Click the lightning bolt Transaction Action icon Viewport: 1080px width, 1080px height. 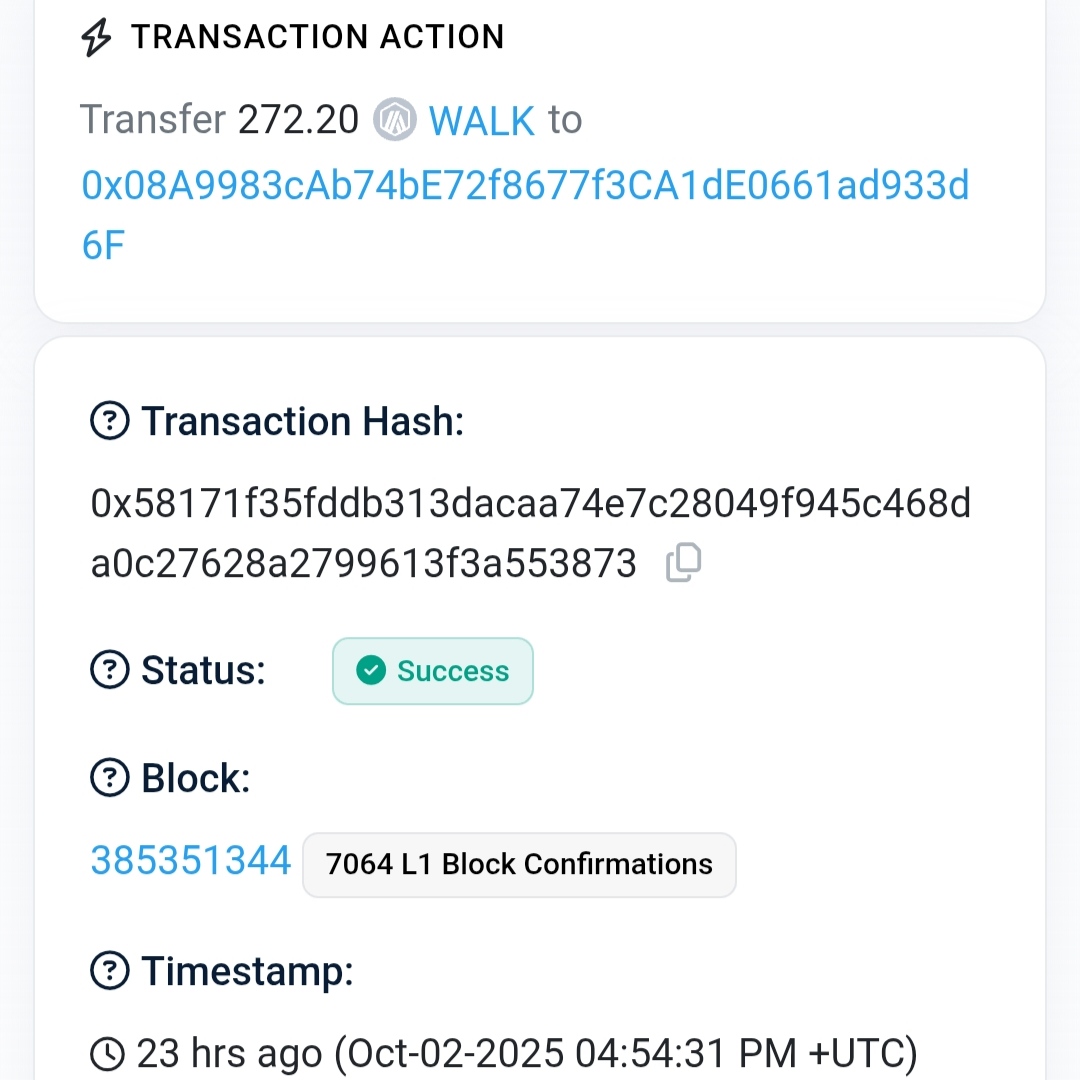tap(97, 38)
